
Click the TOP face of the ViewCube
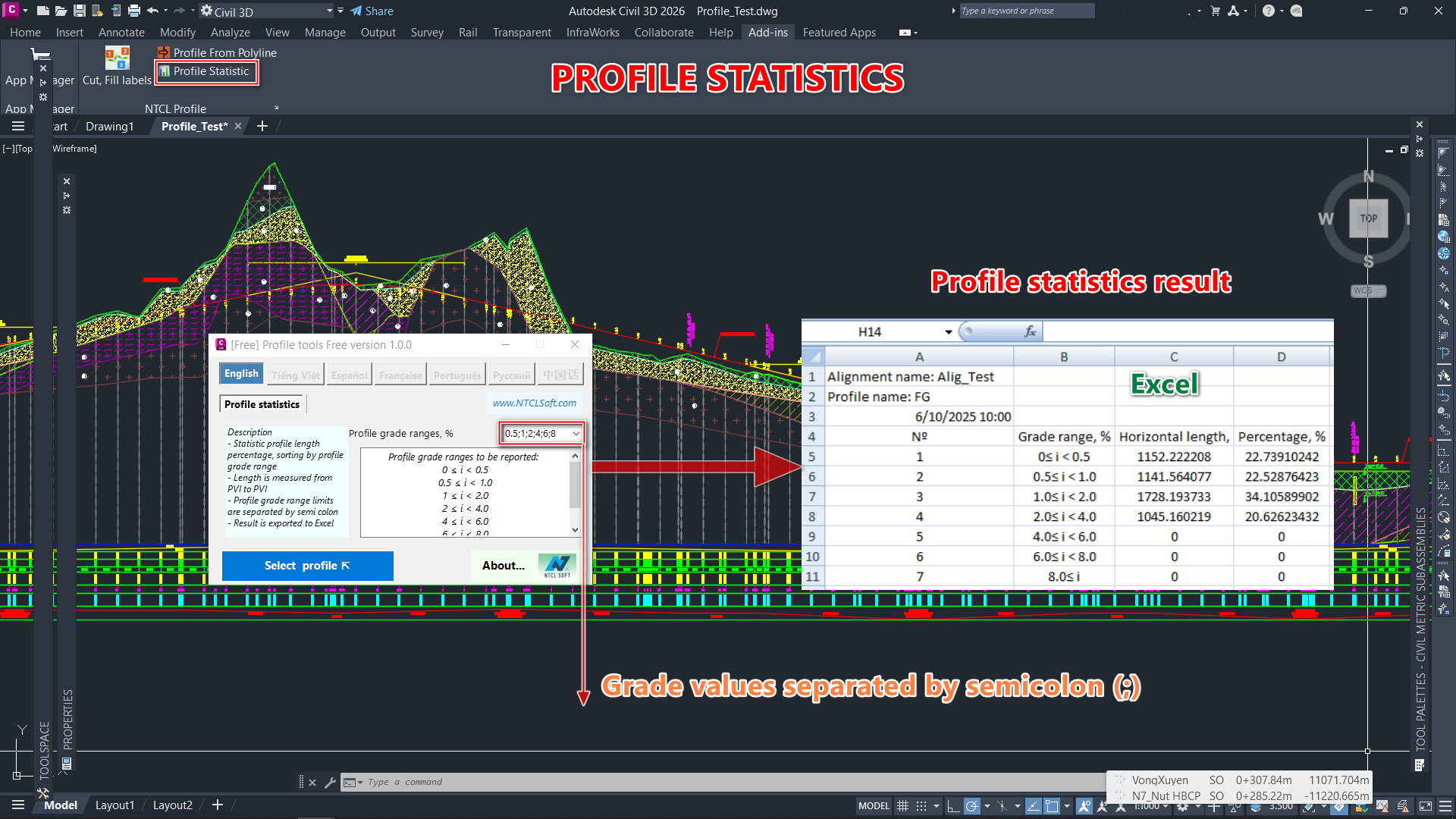tap(1368, 218)
